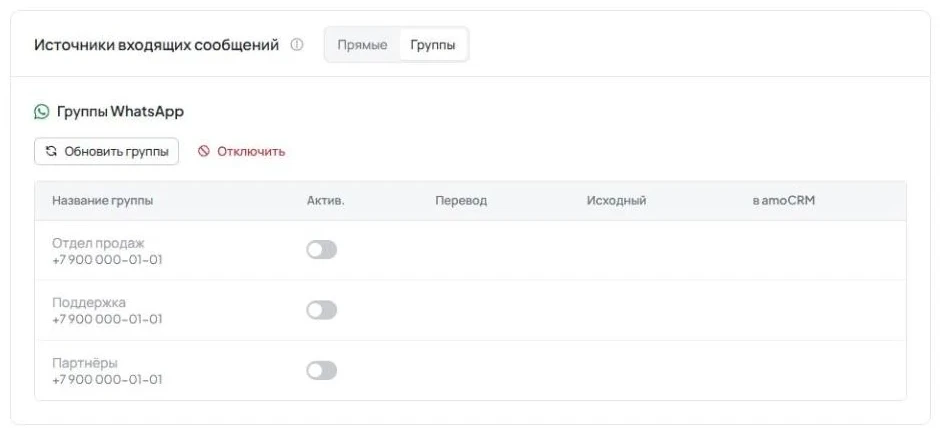
Task: Click the info icon beside Источники входящих сообщений
Action: 297,45
